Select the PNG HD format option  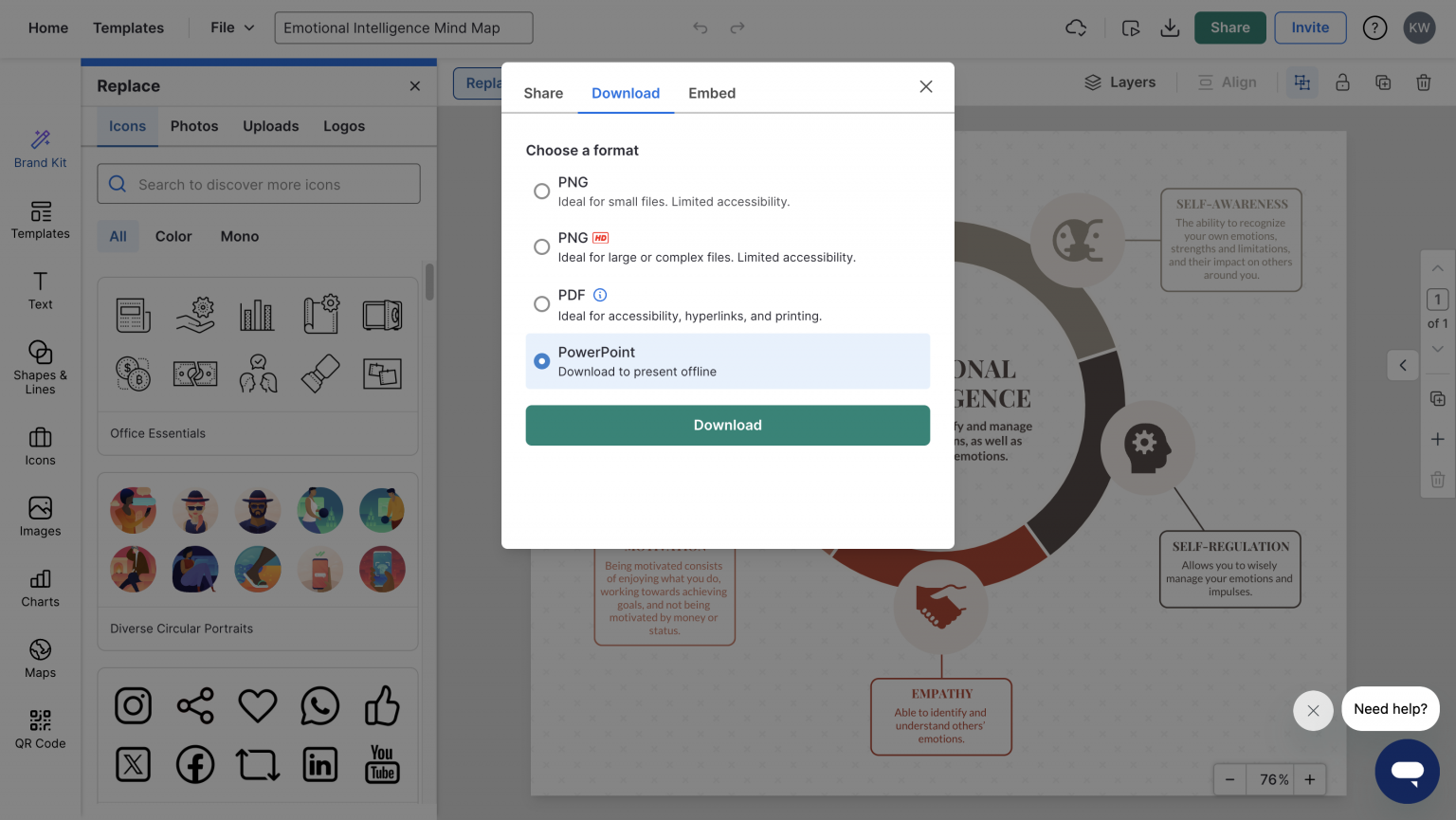[x=541, y=246]
